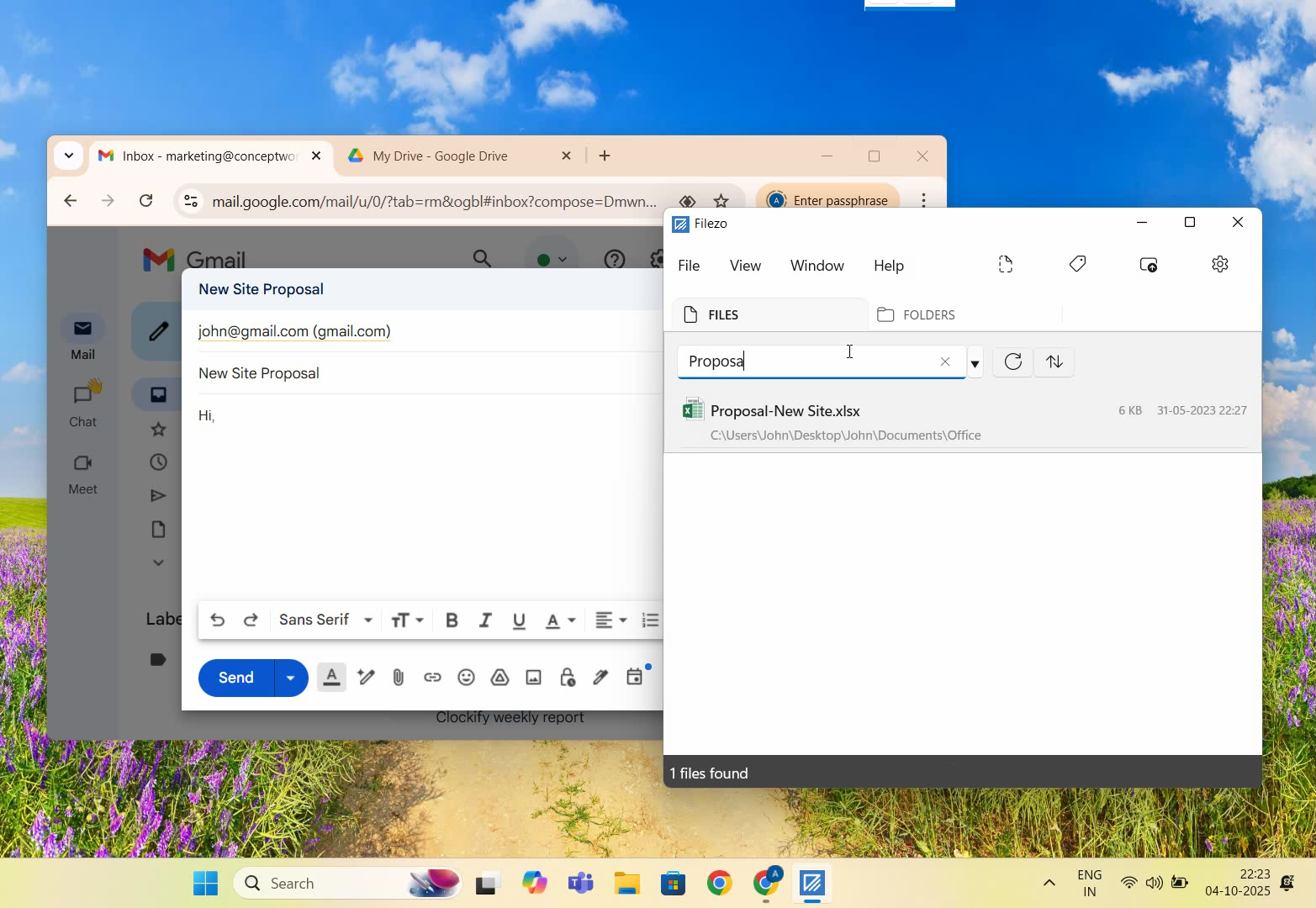Insert files using Google Drive icon
This screenshot has width=1316, height=908.
[499, 678]
